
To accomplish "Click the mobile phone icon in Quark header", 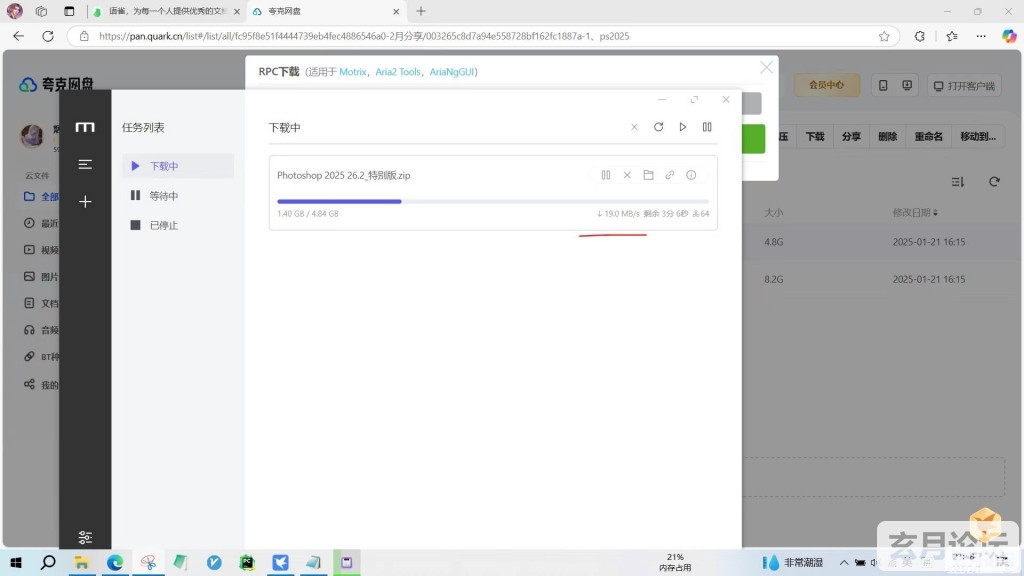I will 883,86.
